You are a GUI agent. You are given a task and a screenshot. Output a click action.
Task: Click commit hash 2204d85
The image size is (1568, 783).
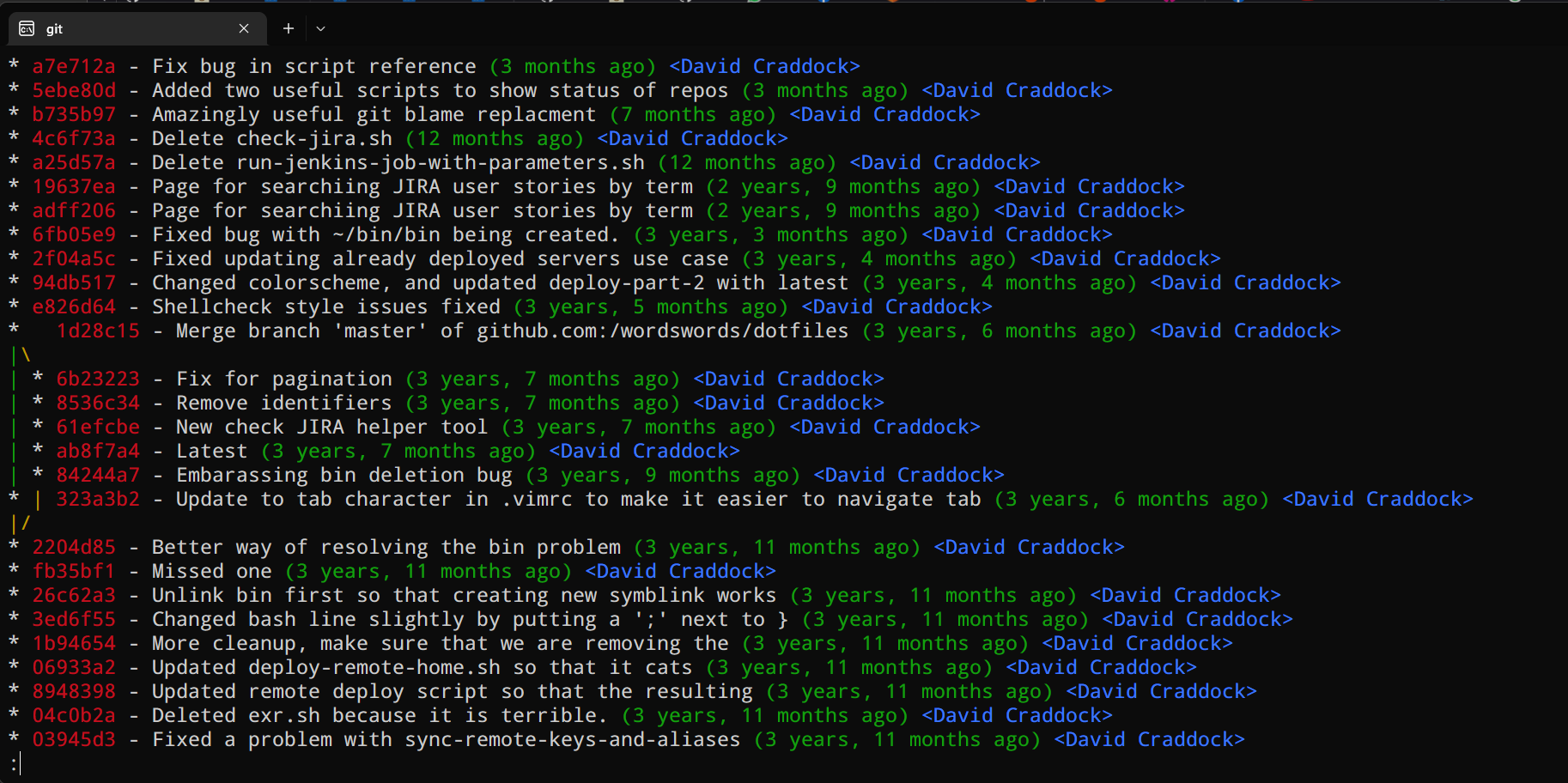point(74,547)
